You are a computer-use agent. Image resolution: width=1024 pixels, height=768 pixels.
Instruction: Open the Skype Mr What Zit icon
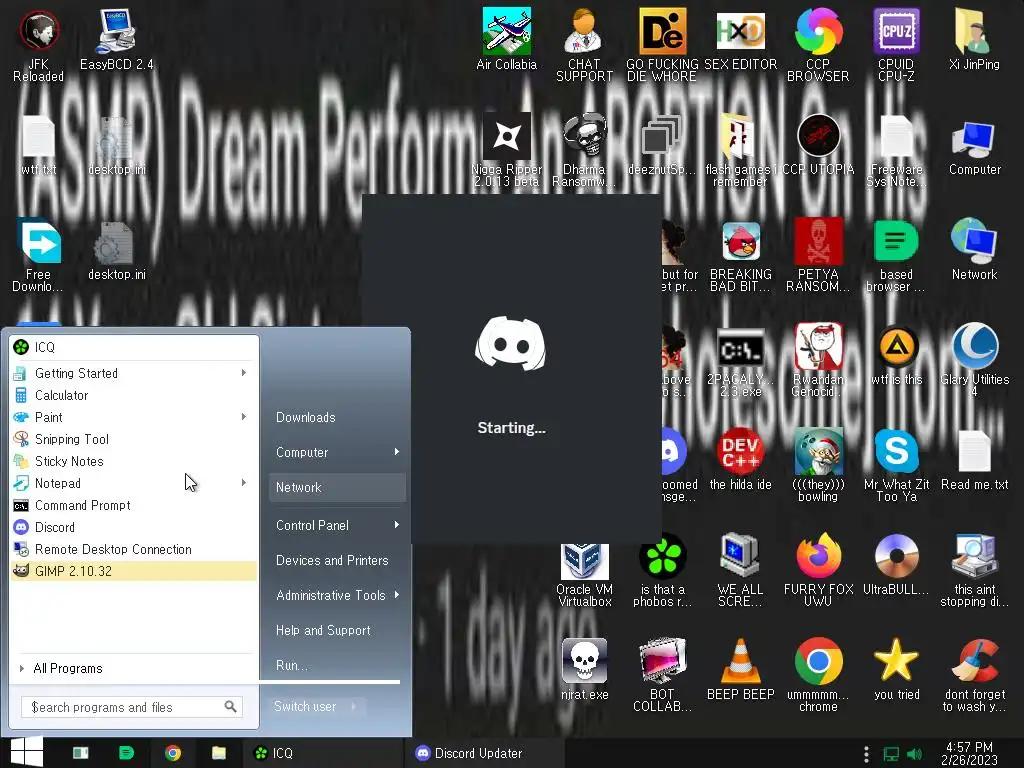tap(896, 465)
